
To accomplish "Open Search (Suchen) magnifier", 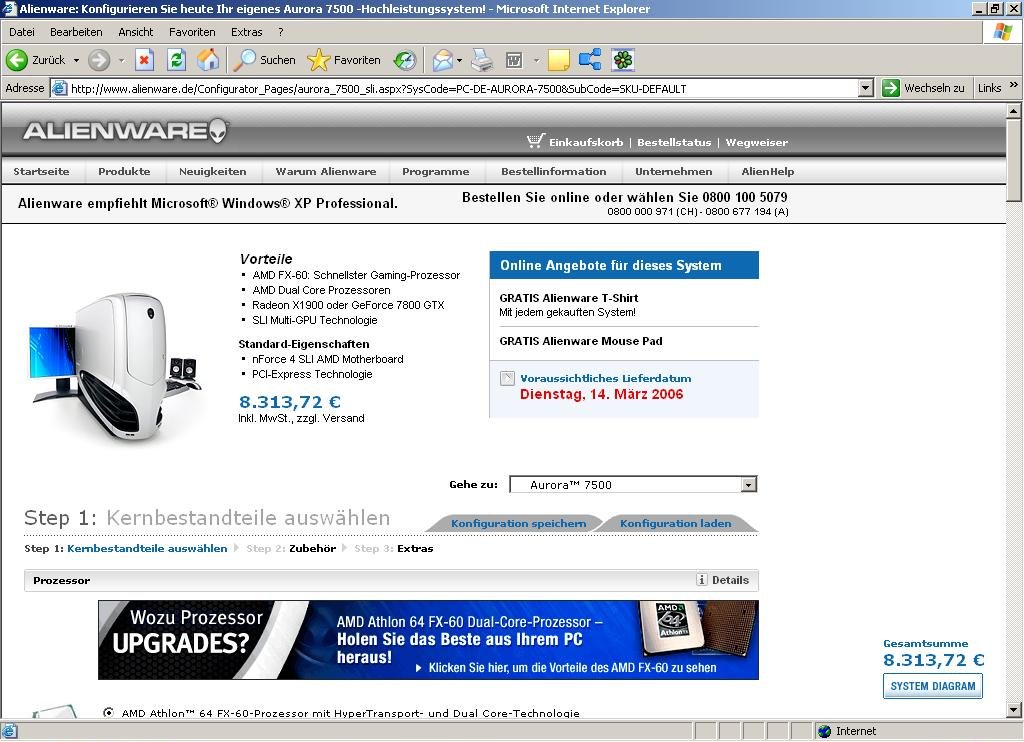I will (245, 60).
